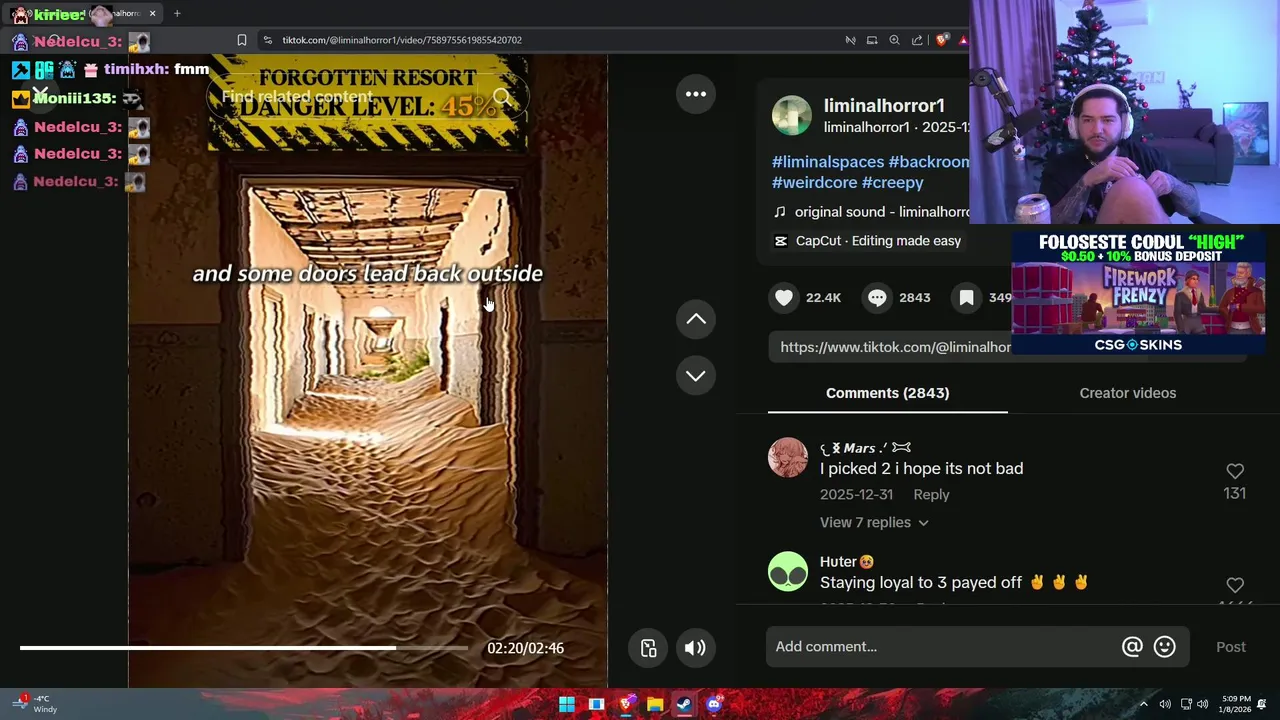Open the three-dots more options menu
The width and height of the screenshot is (1280, 720).
(x=696, y=94)
